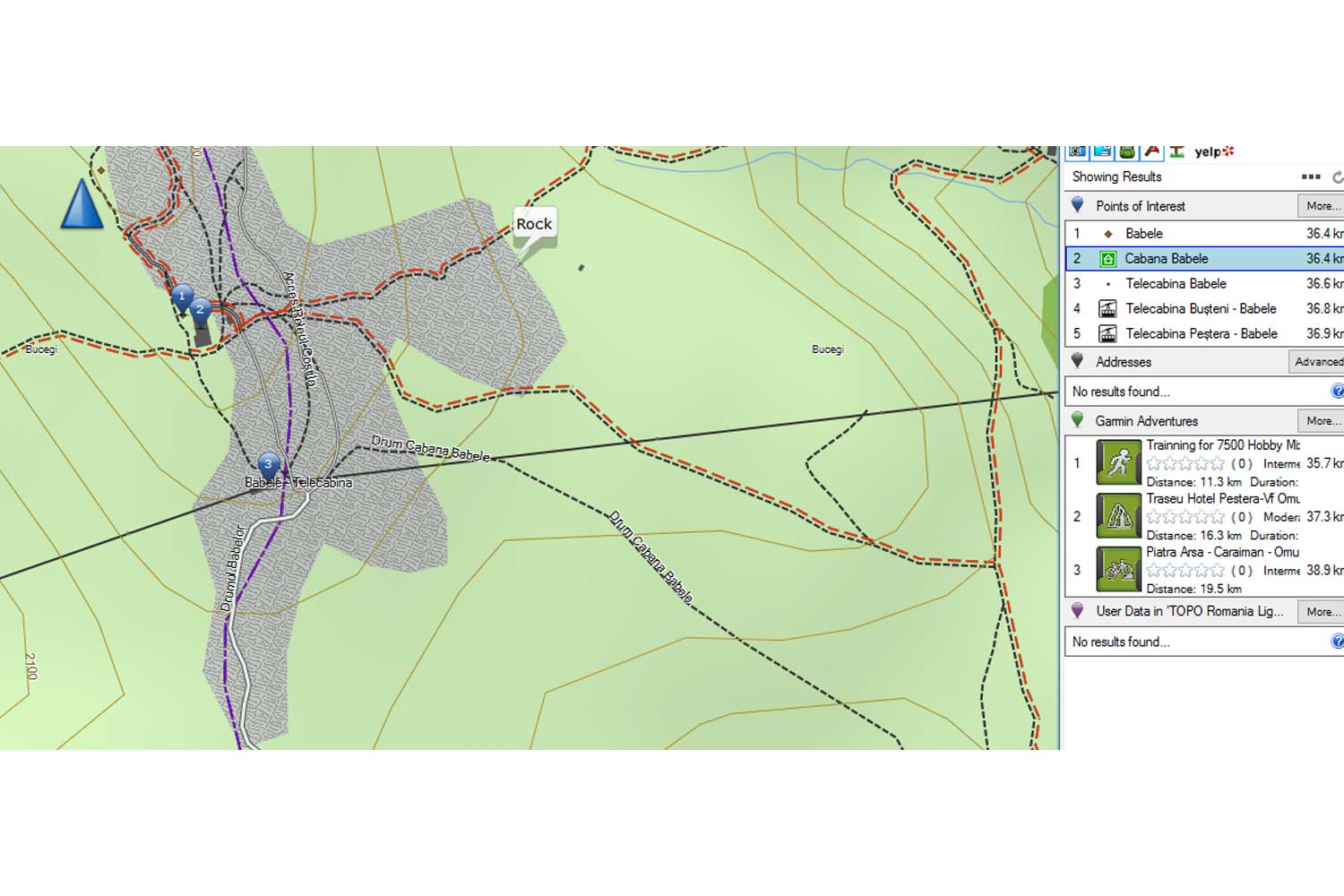Screen dimensions: 1344x896
Task: Open the three-dots results options menu
Action: click(1311, 177)
